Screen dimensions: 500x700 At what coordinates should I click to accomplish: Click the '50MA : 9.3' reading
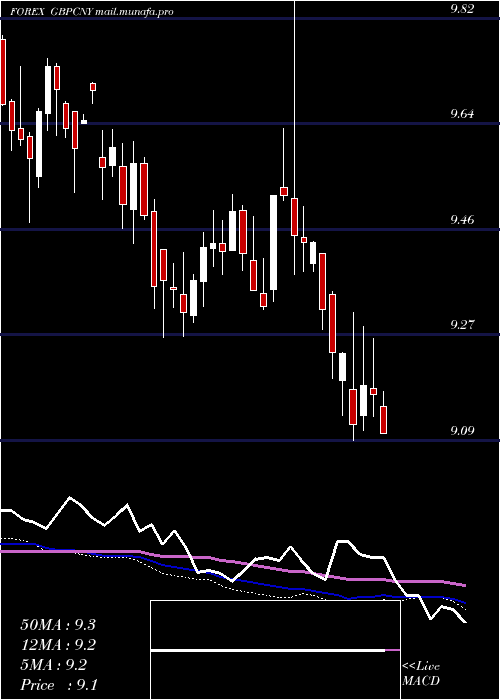[58, 625]
